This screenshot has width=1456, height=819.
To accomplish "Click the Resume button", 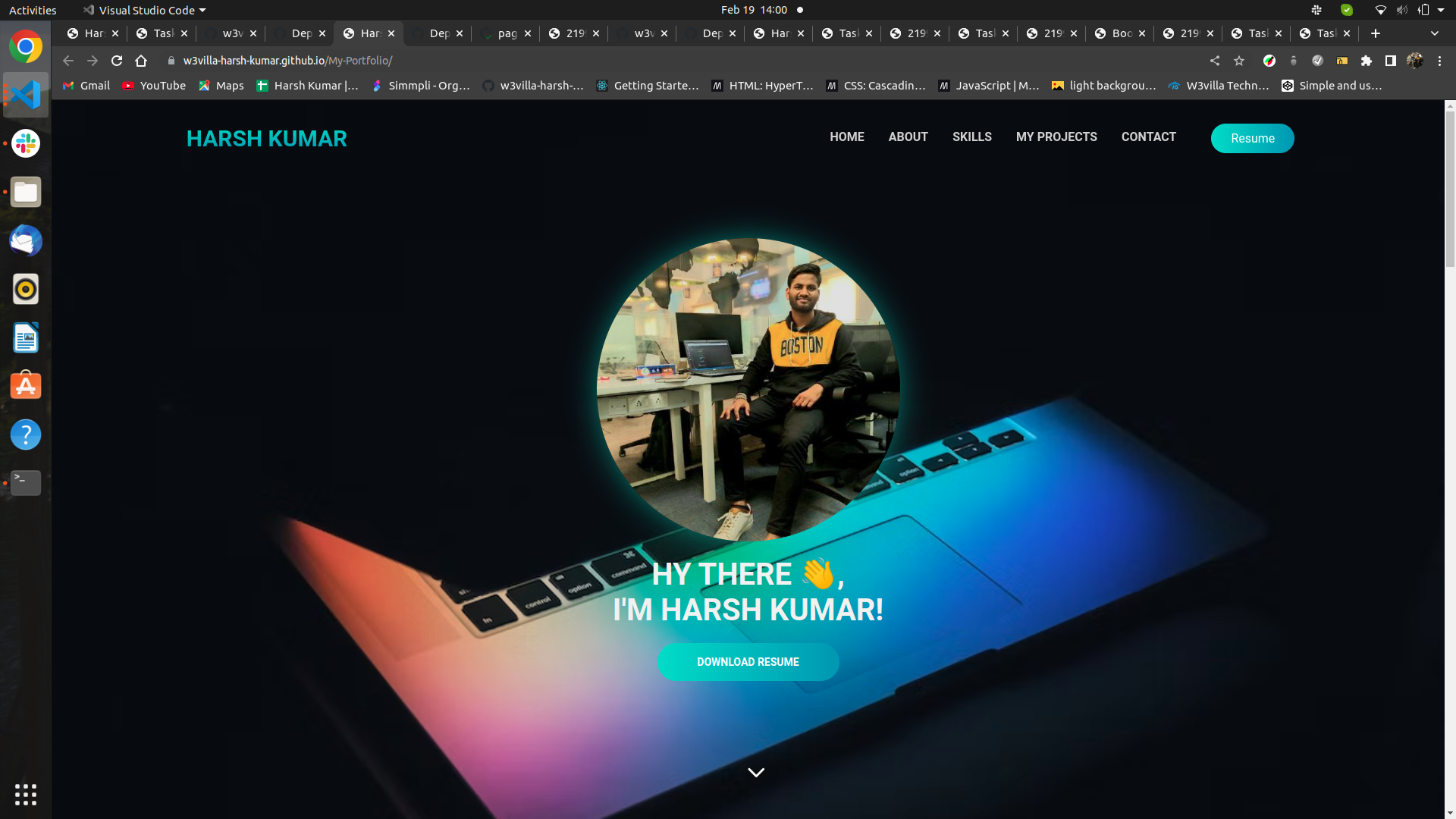I will (x=1252, y=138).
